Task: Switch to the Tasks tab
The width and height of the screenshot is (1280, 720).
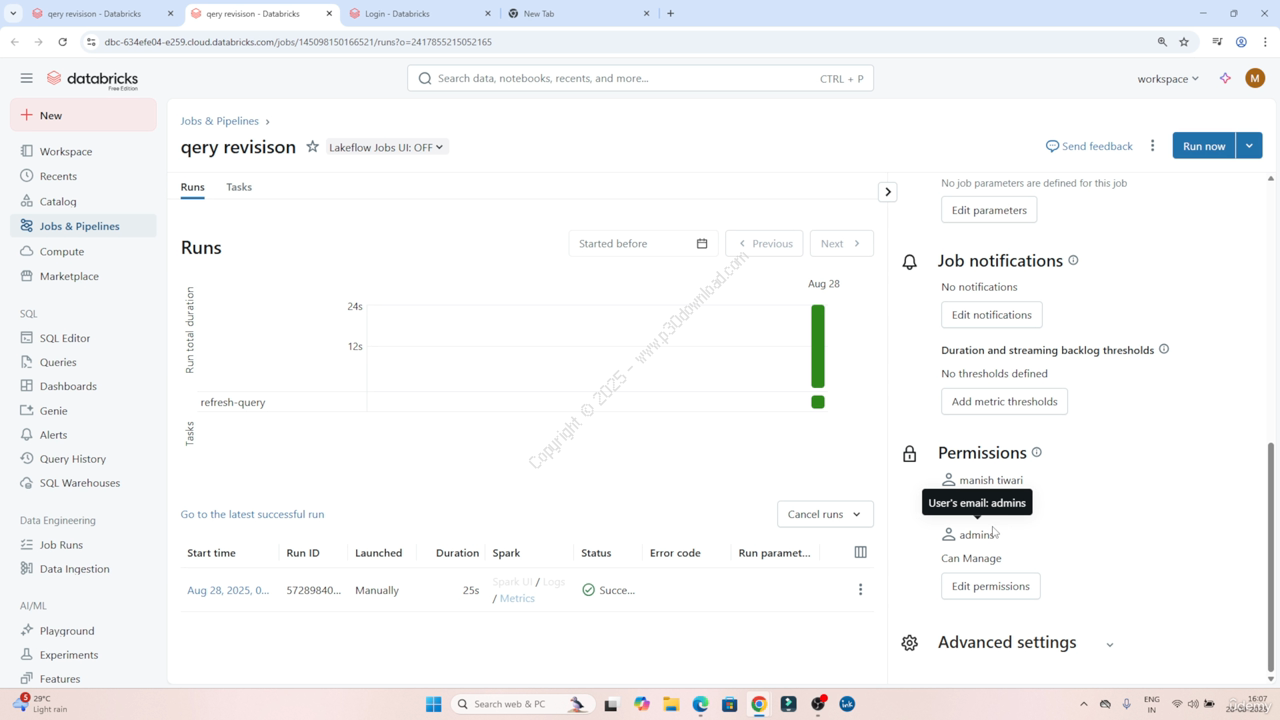Action: [239, 187]
